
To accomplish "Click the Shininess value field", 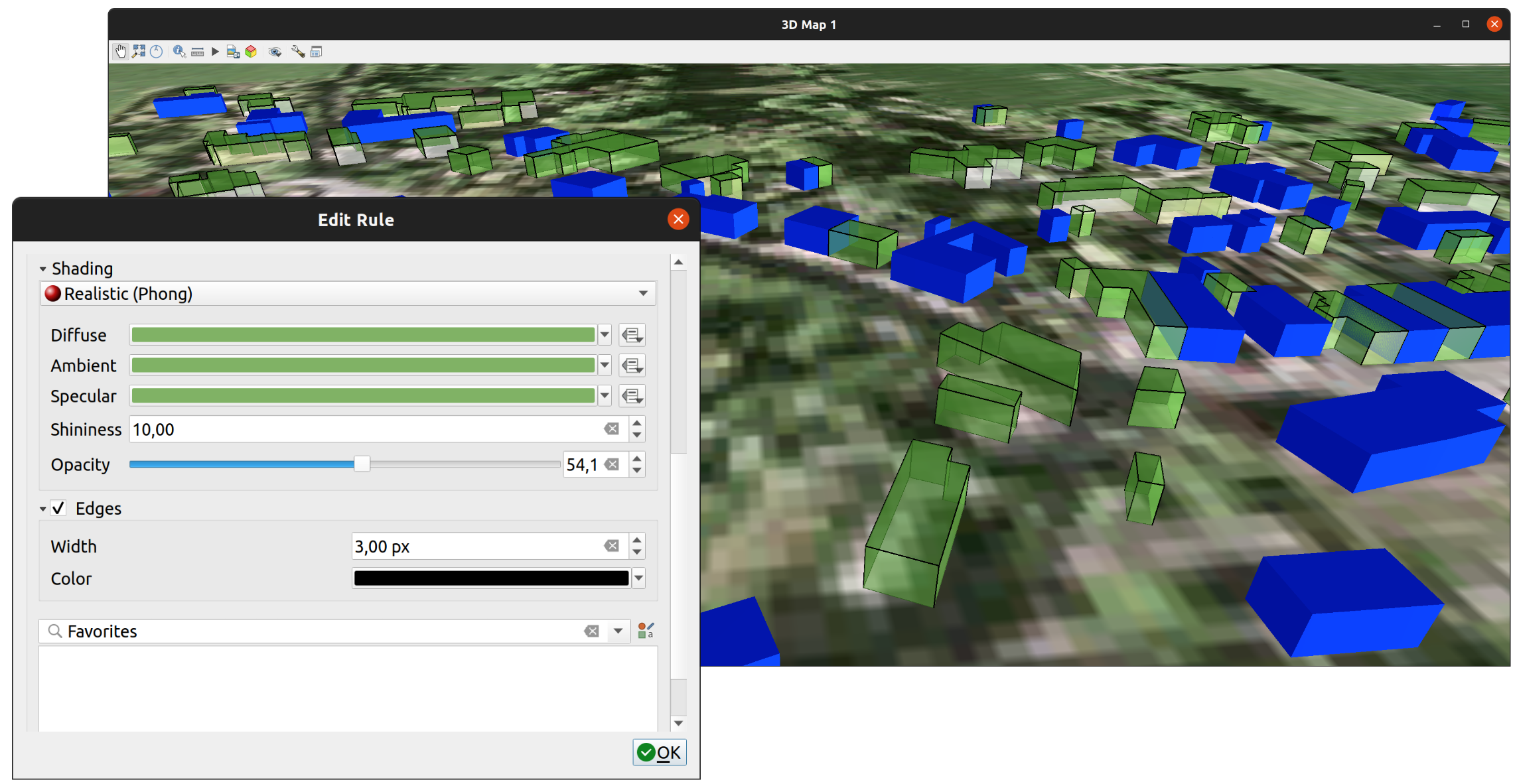I will tap(365, 430).
